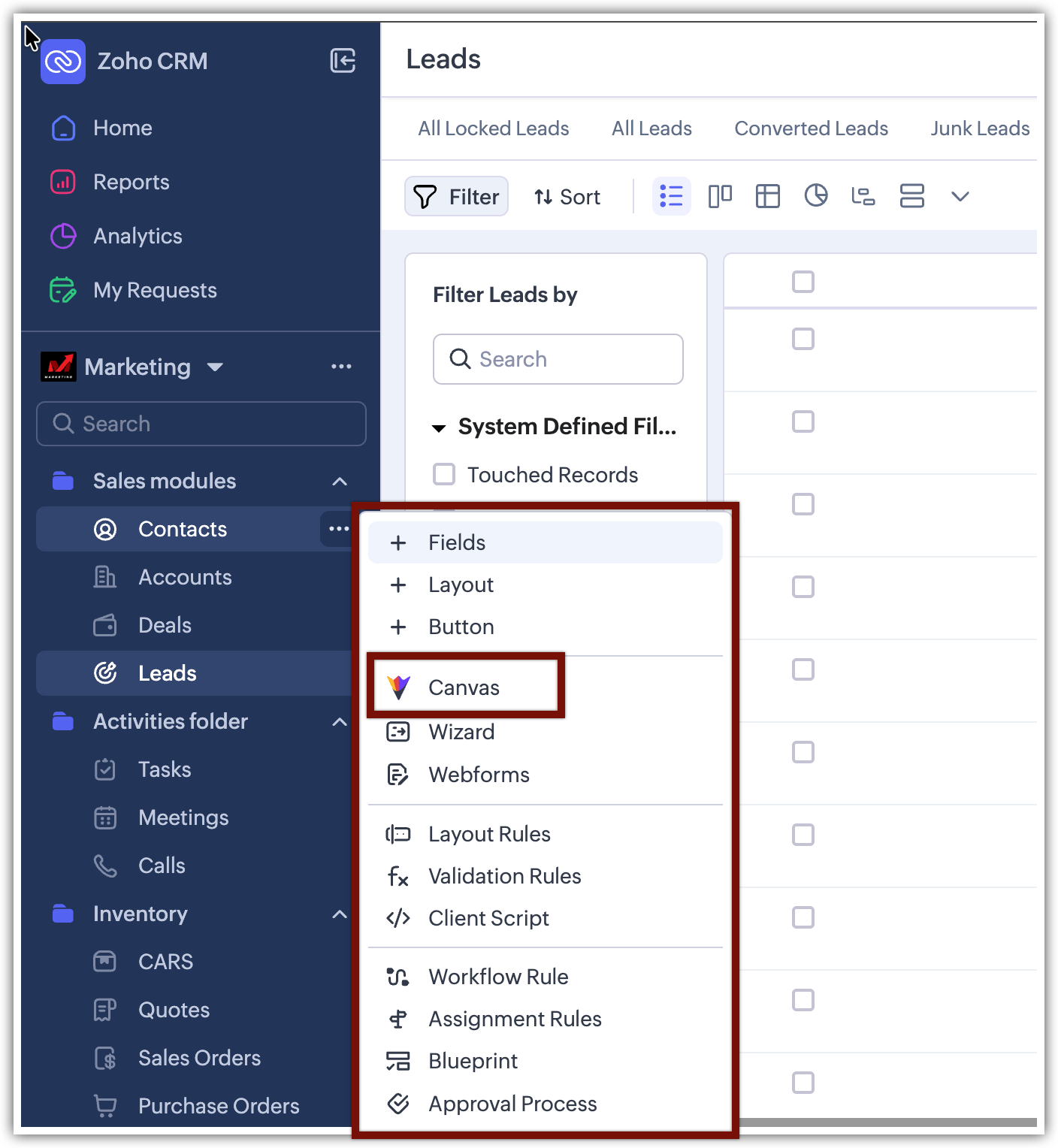
Task: Open Blueprint from the menu
Action: (473, 1061)
